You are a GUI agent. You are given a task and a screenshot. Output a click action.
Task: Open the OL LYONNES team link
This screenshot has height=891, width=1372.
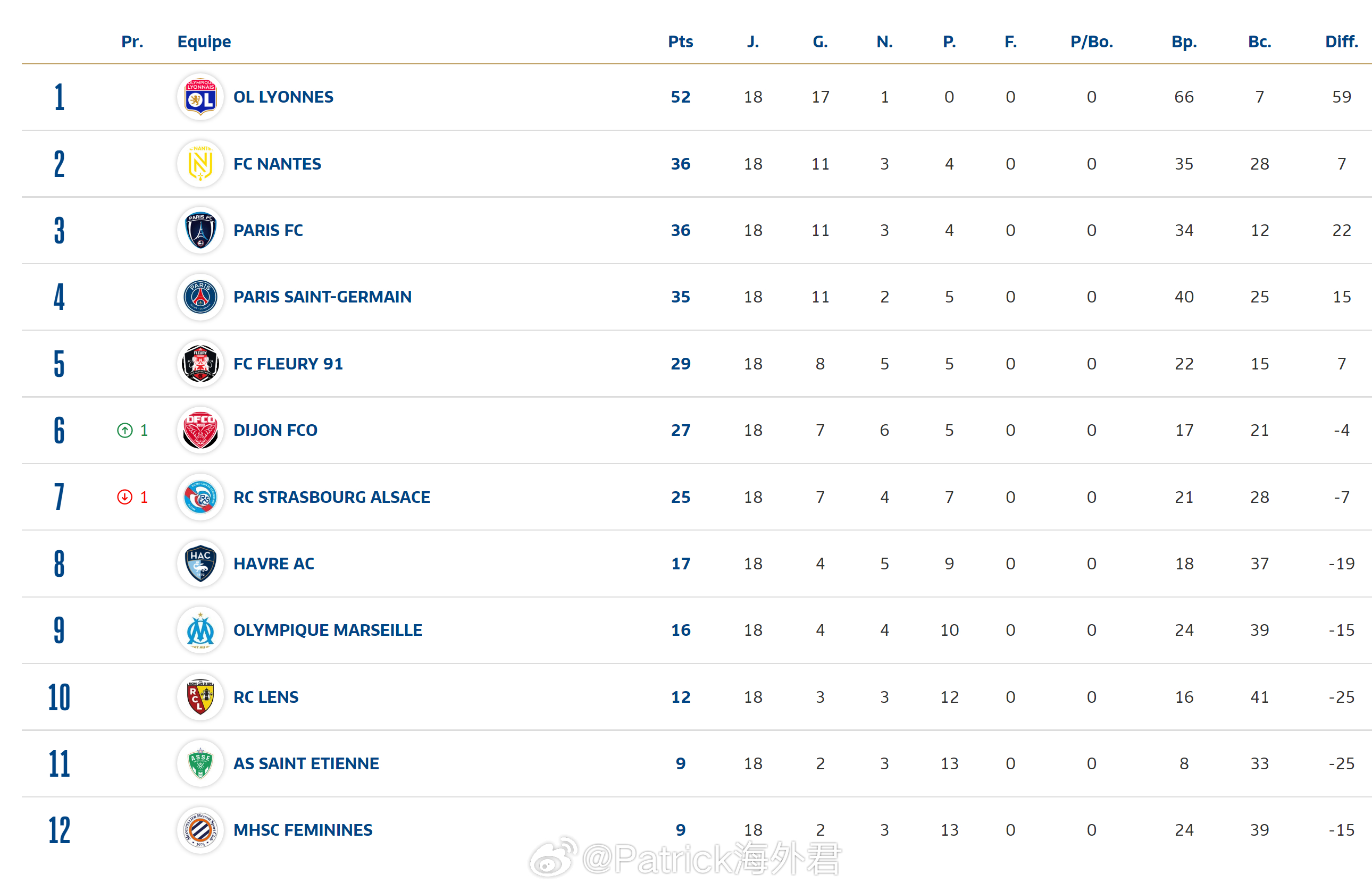283,97
